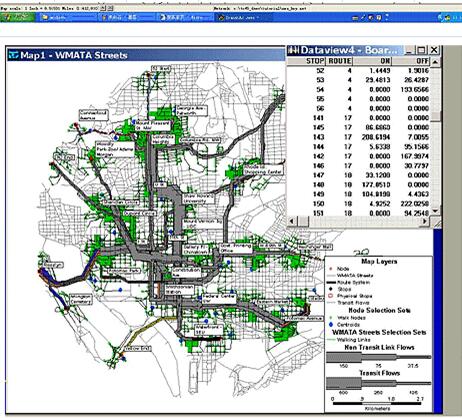Maximize the Dataview4 window
462x418 pixels.
coord(422,50)
